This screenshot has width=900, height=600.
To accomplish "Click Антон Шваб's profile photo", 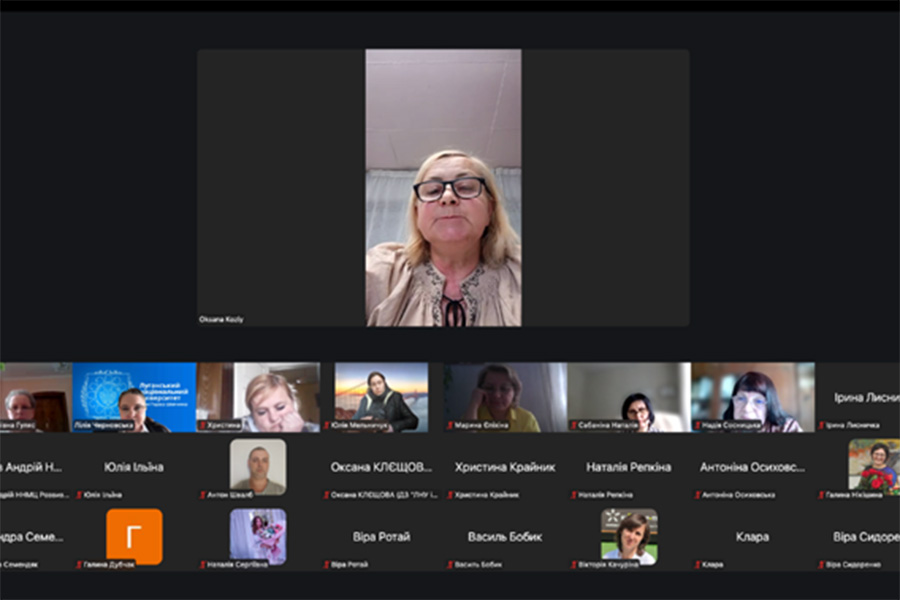I will pyautogui.click(x=258, y=467).
